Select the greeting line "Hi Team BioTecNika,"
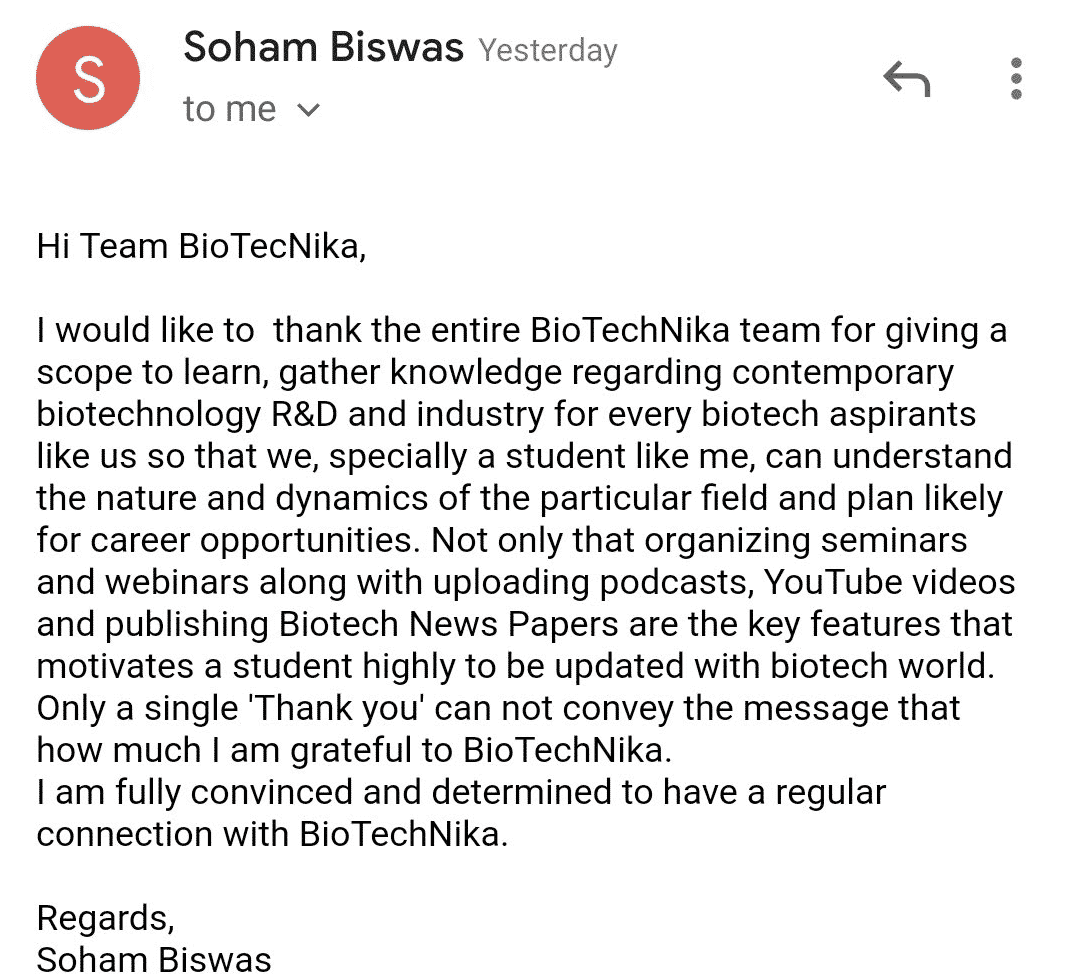Screen dimensions: 1074x977 [x=201, y=246]
